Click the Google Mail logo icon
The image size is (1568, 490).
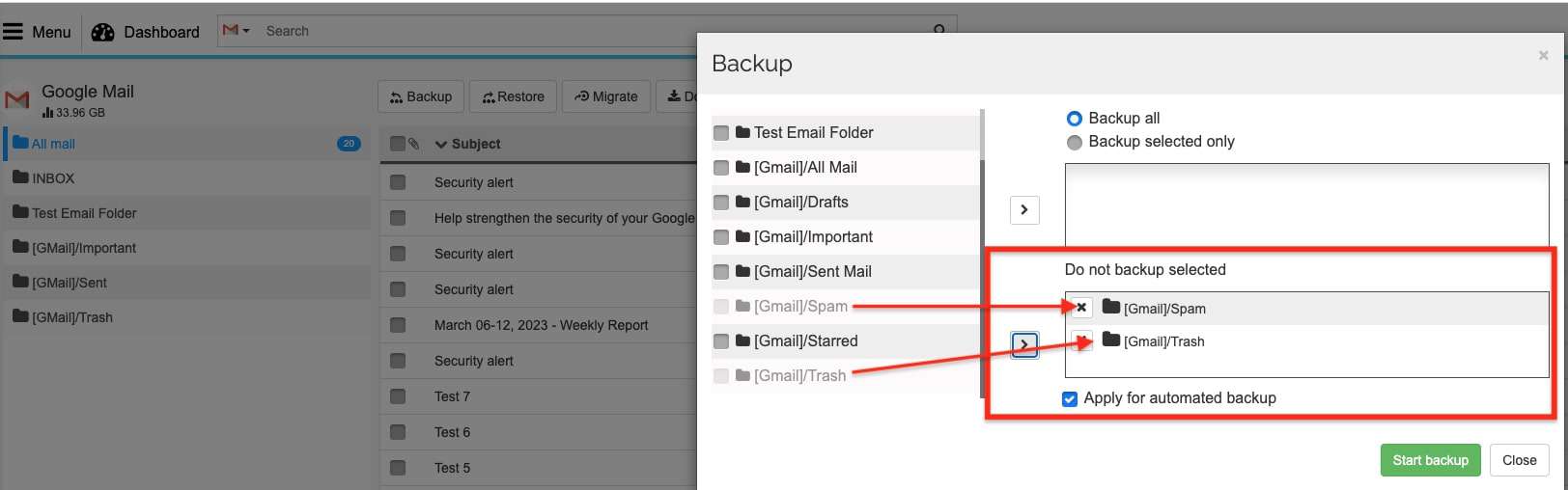tap(17, 99)
